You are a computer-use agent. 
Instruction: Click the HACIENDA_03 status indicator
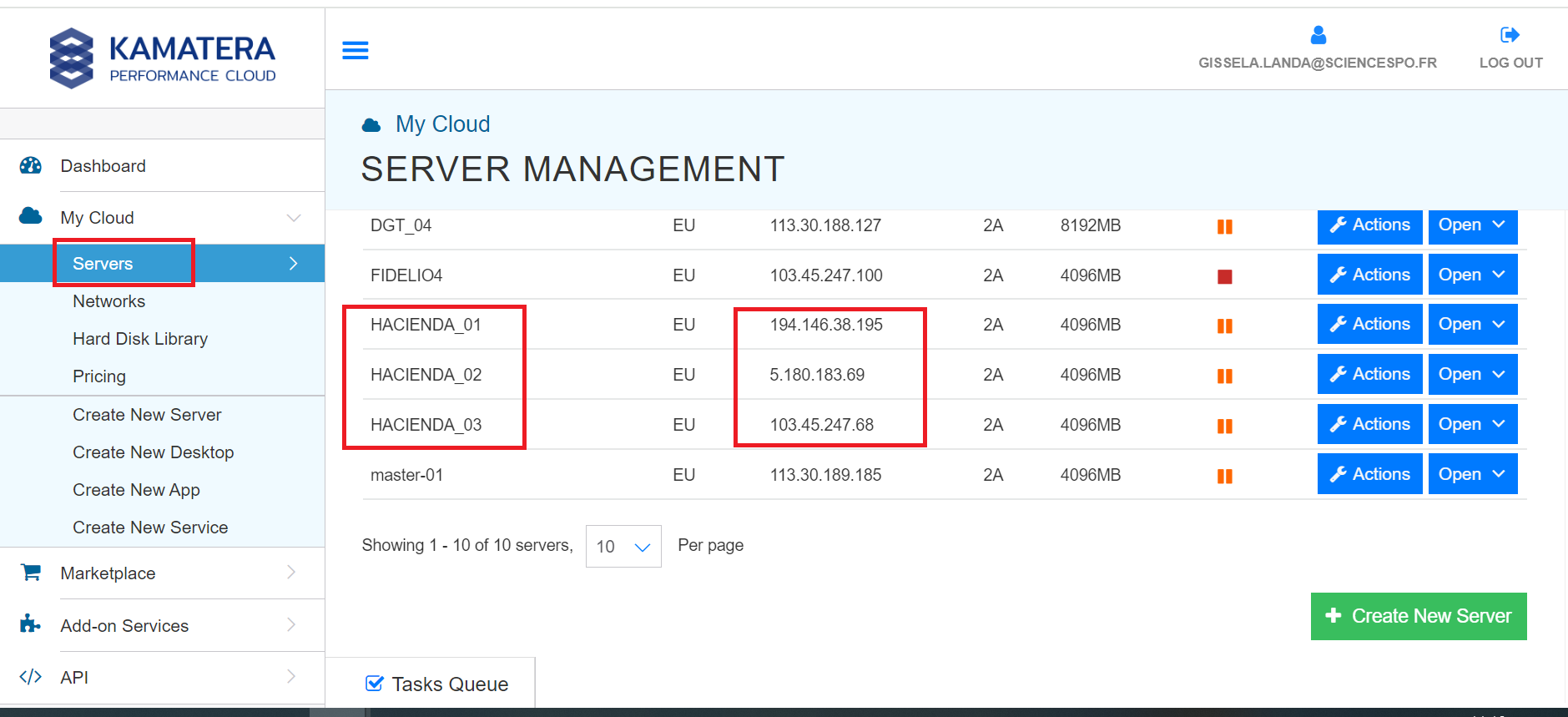[1225, 426]
